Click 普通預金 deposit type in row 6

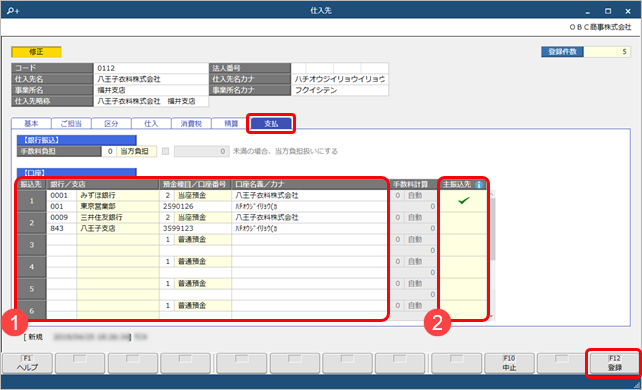click(203, 306)
